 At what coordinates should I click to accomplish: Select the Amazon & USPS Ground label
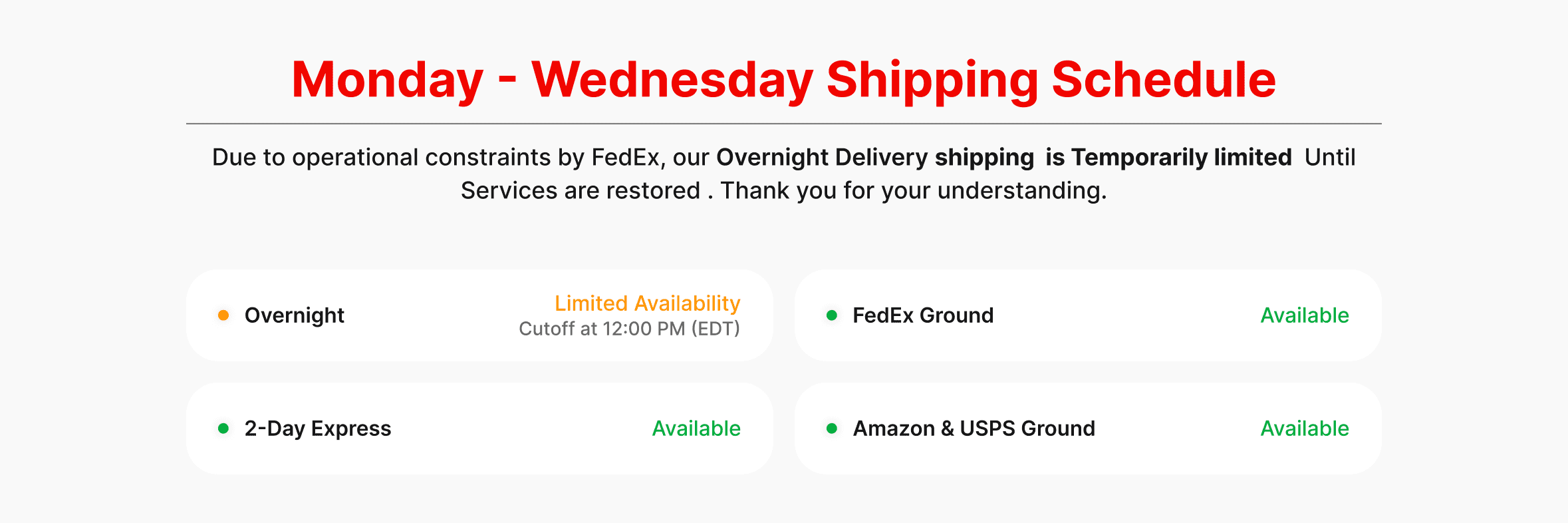(974, 429)
